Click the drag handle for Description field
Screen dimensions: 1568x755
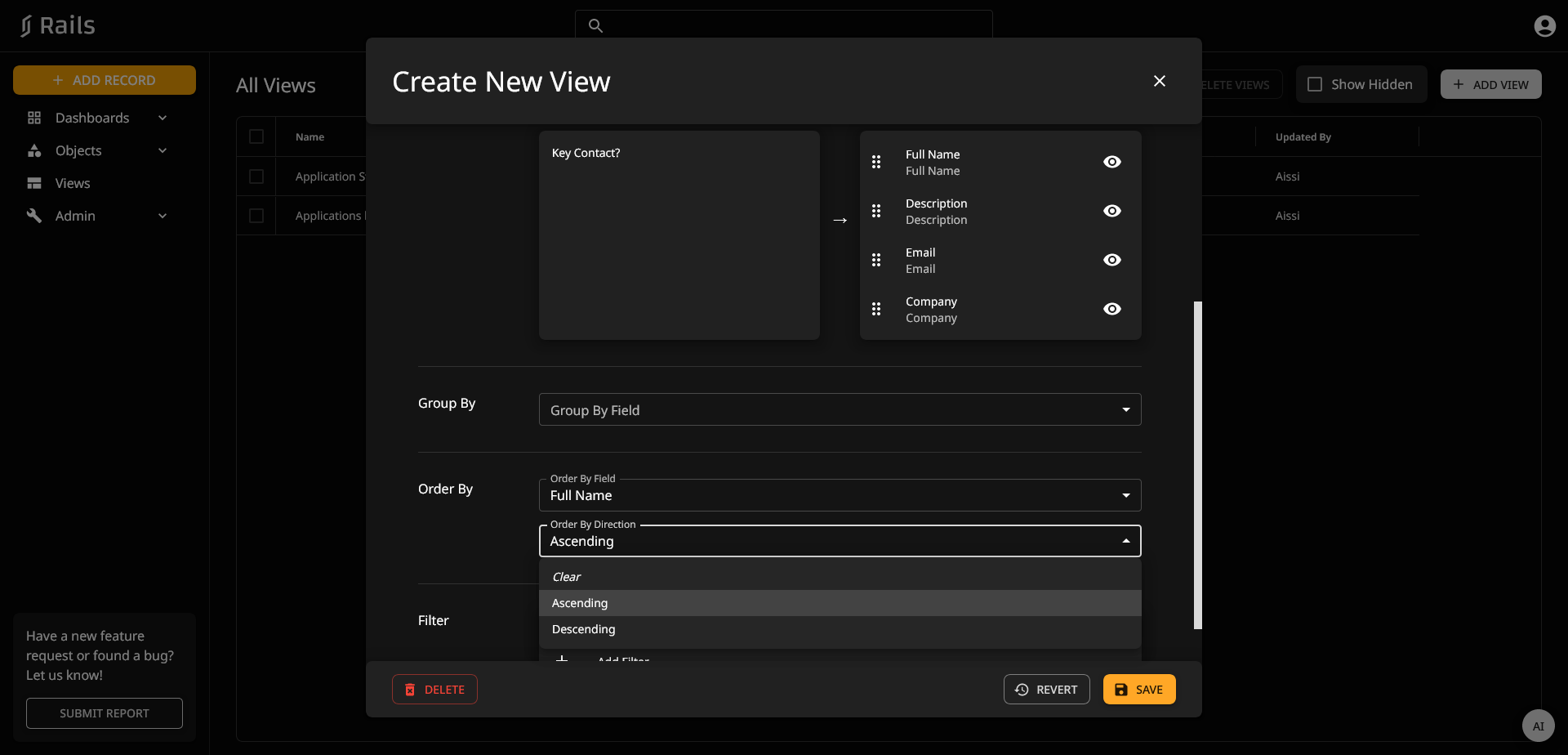point(876,211)
